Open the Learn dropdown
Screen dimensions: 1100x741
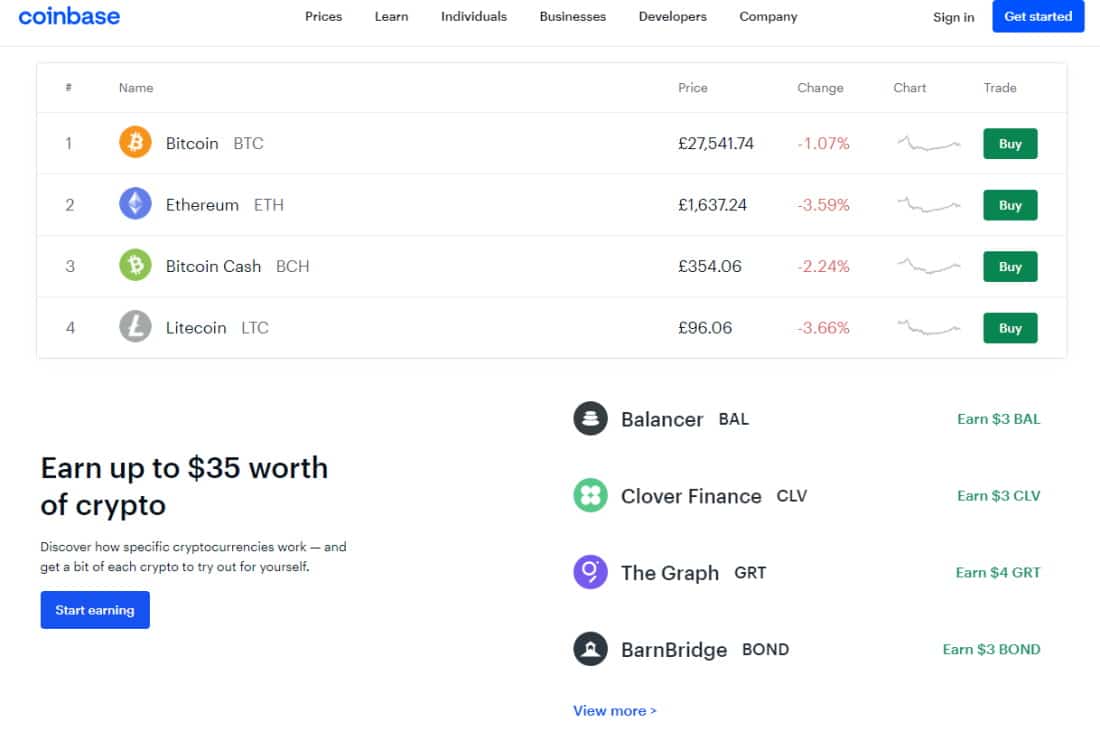pos(391,16)
